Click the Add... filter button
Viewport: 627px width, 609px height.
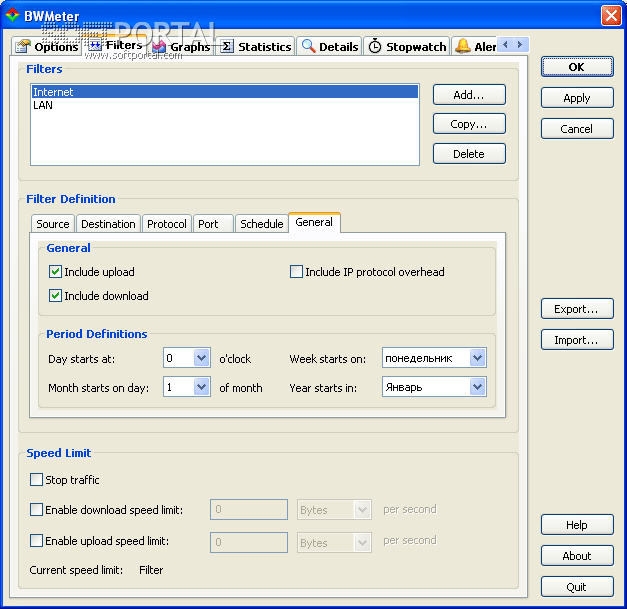pyautogui.click(x=469, y=95)
